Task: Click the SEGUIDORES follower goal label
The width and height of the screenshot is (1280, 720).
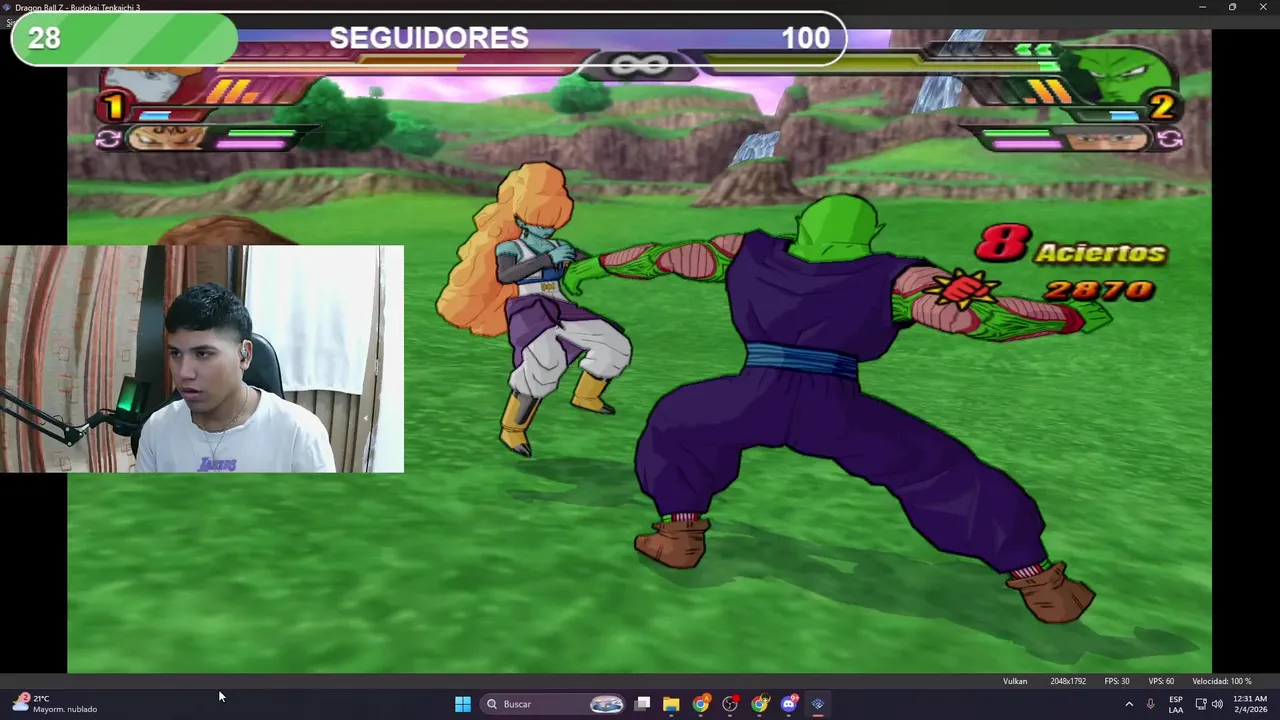Action: click(x=429, y=38)
